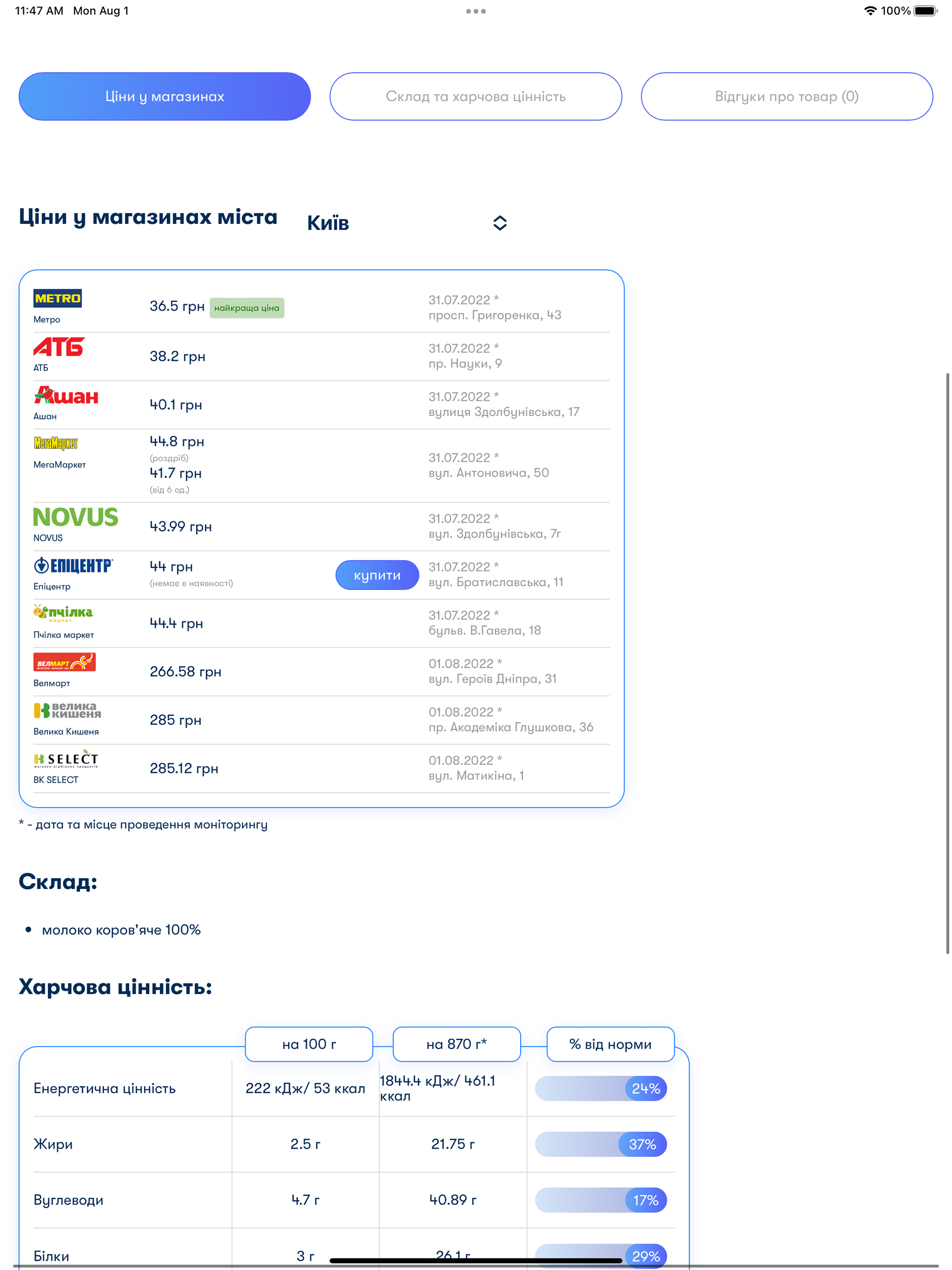Tap the ВК SELECT store logo
Screen dimensions: 952x1270
pyautogui.click(x=66, y=758)
